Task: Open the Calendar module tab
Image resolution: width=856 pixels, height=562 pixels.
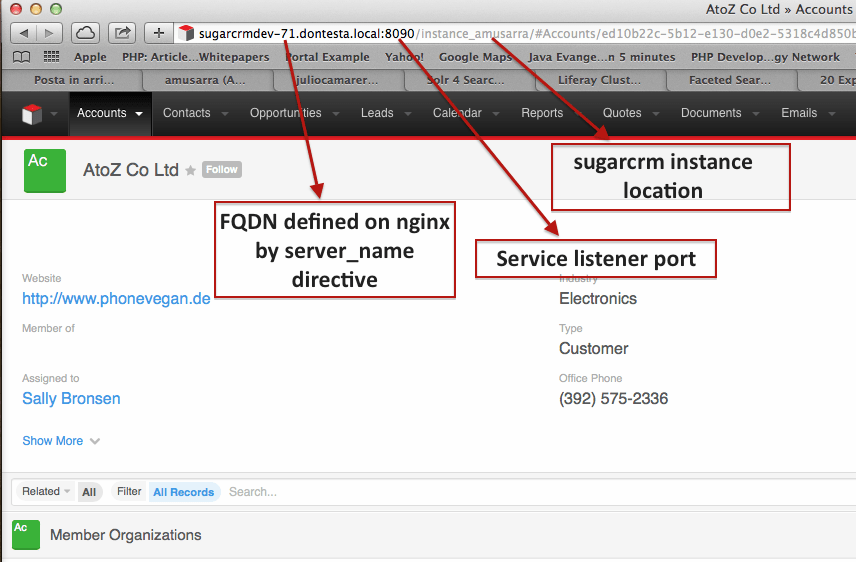Action: pyautogui.click(x=457, y=113)
